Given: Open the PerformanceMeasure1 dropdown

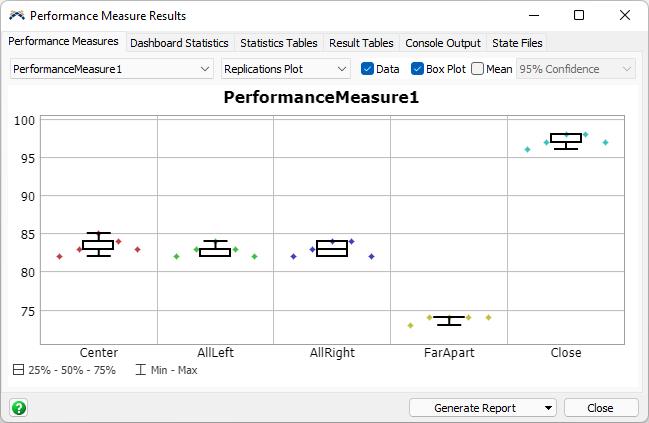Looking at the screenshot, I should (x=111, y=69).
